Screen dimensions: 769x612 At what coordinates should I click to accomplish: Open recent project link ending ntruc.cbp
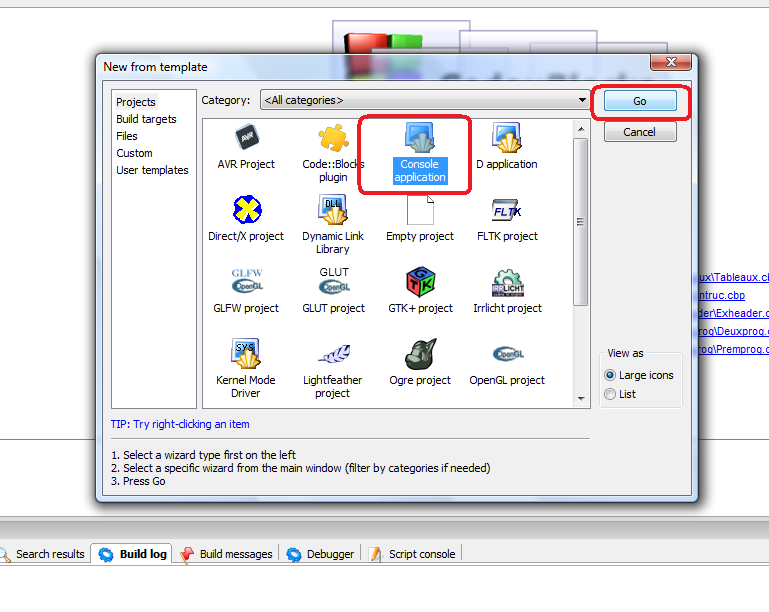coord(721,295)
